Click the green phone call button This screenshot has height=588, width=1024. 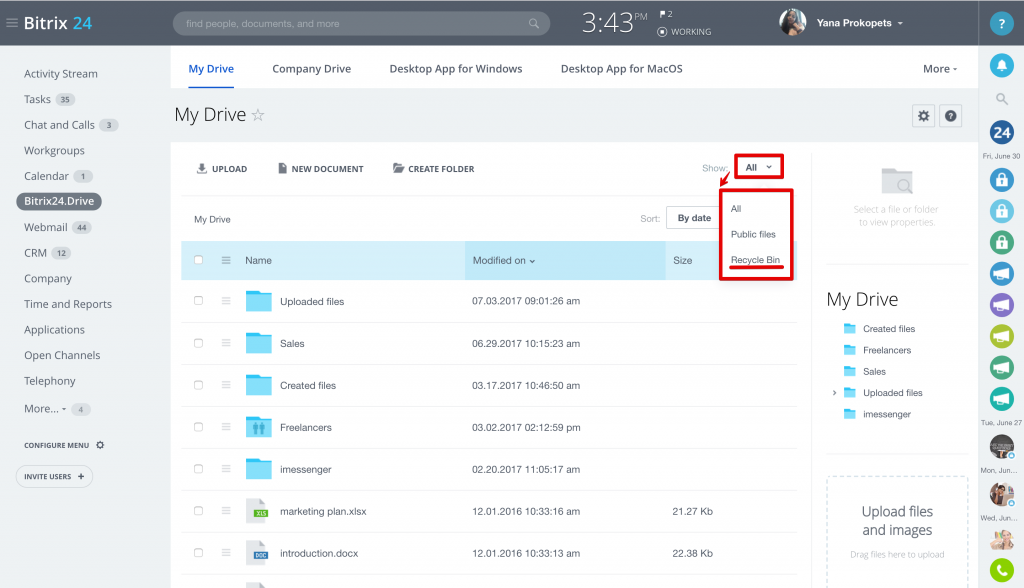1001,570
